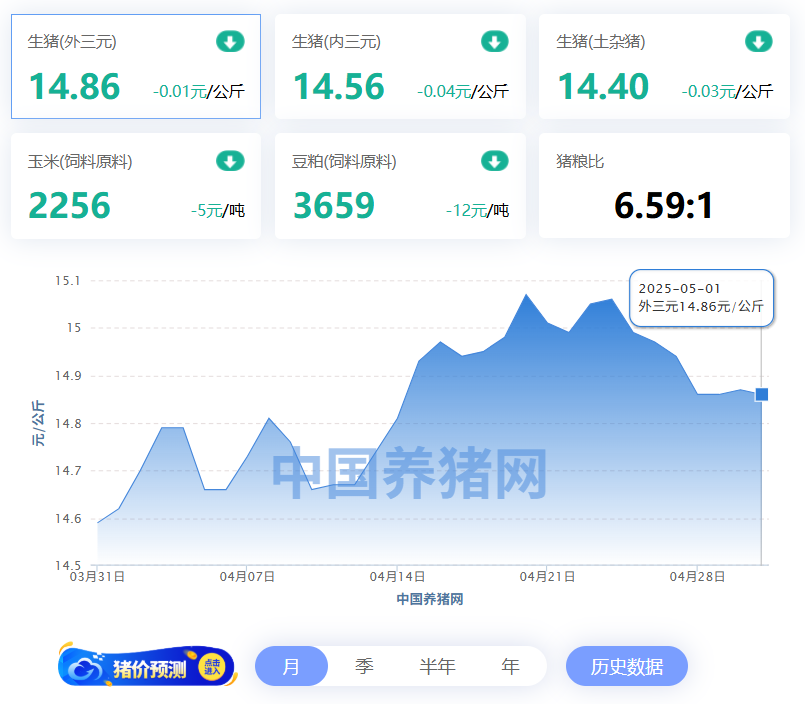The width and height of the screenshot is (805, 704).
Task: Select the 生猪(外三元) price card
Action: [136, 67]
